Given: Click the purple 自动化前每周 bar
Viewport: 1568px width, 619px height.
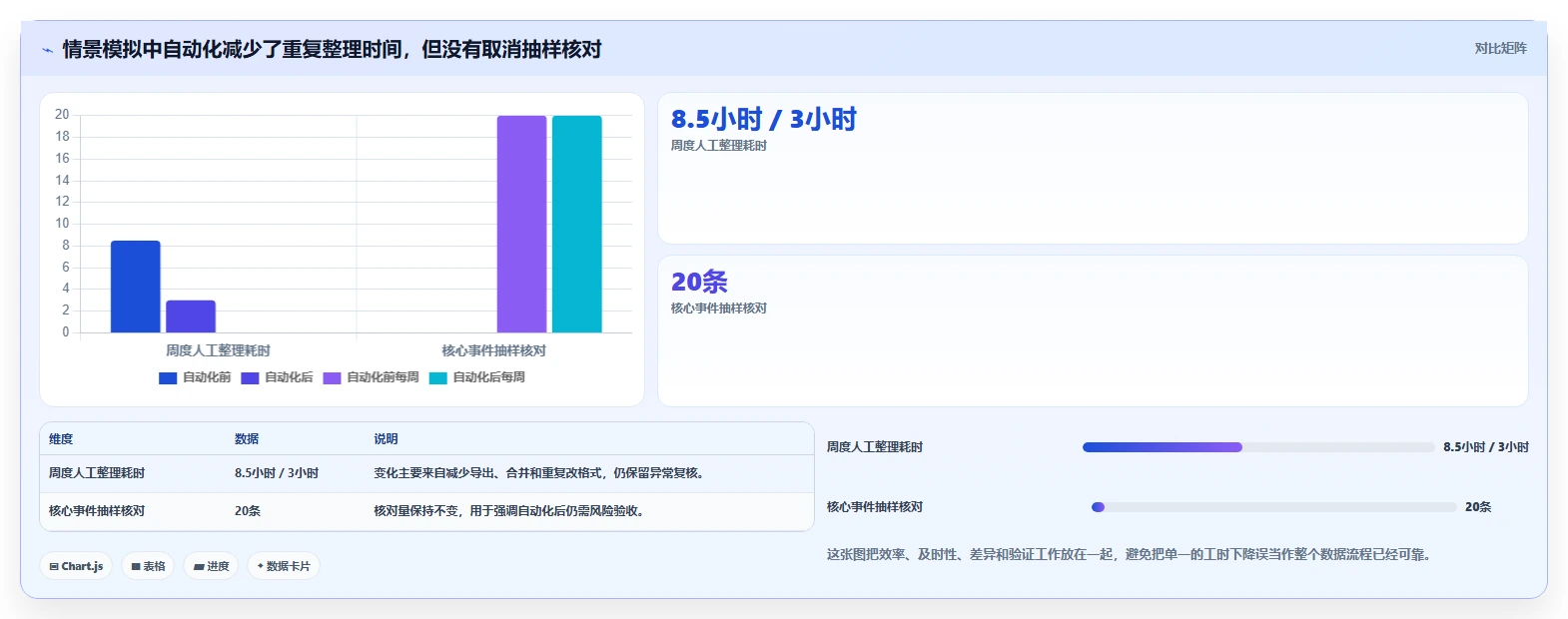Looking at the screenshot, I should click(x=522, y=225).
